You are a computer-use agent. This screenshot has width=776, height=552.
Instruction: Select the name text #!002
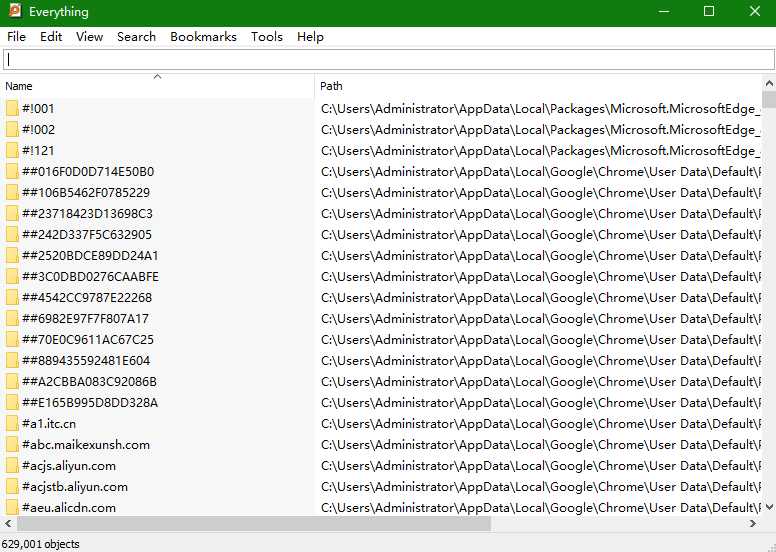[38, 130]
